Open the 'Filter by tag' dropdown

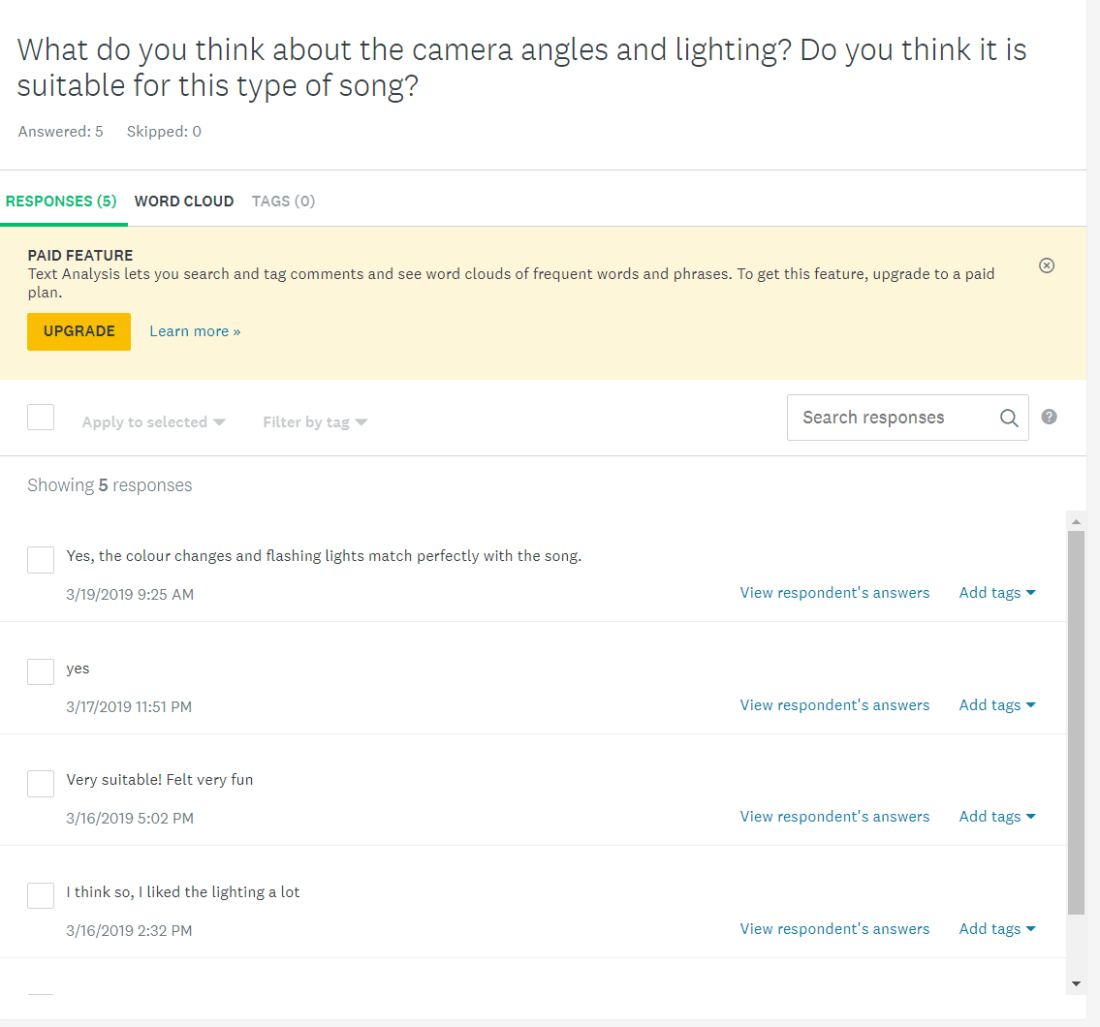(315, 422)
